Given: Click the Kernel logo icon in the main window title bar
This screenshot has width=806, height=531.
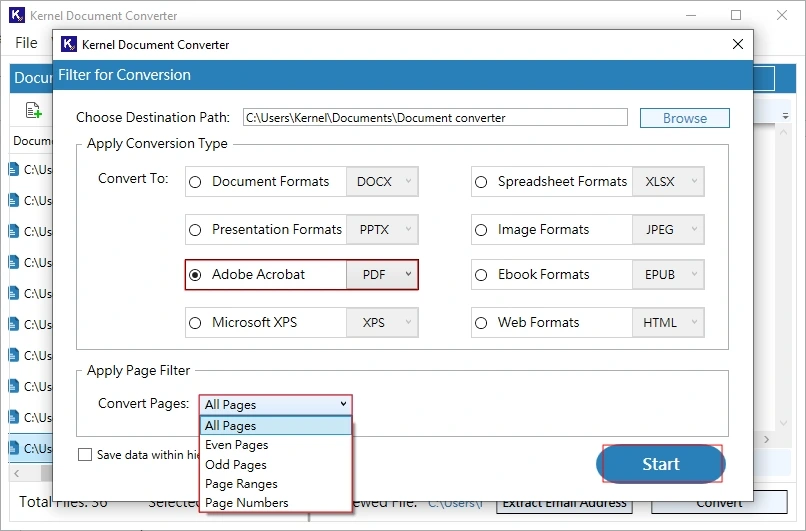Looking at the screenshot, I should pos(17,15).
